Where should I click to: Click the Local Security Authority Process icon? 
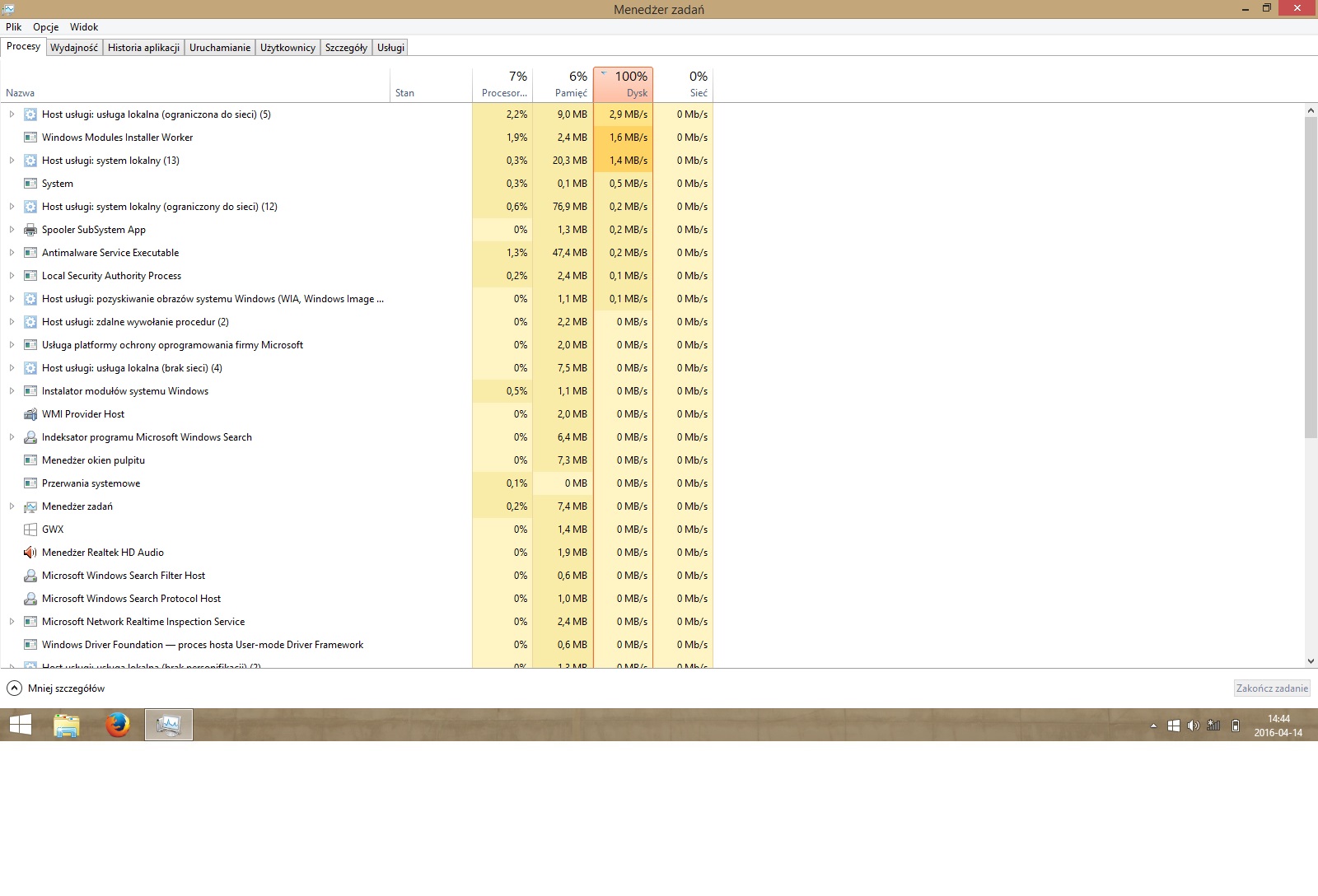[30, 276]
